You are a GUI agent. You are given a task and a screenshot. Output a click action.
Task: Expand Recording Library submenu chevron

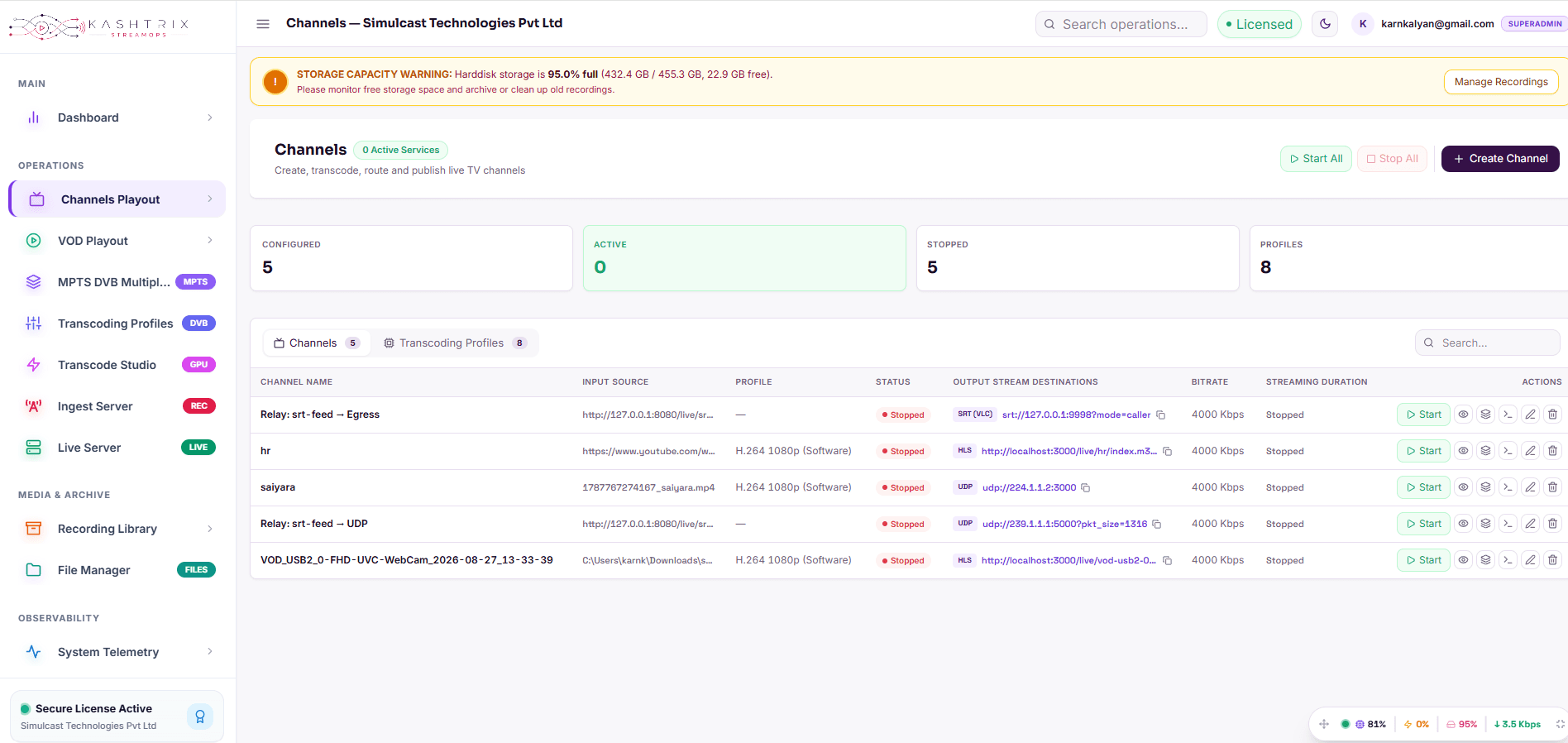pos(210,529)
